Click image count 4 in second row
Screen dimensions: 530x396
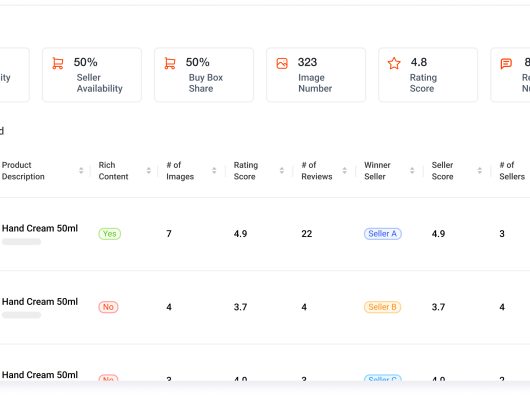click(169, 307)
